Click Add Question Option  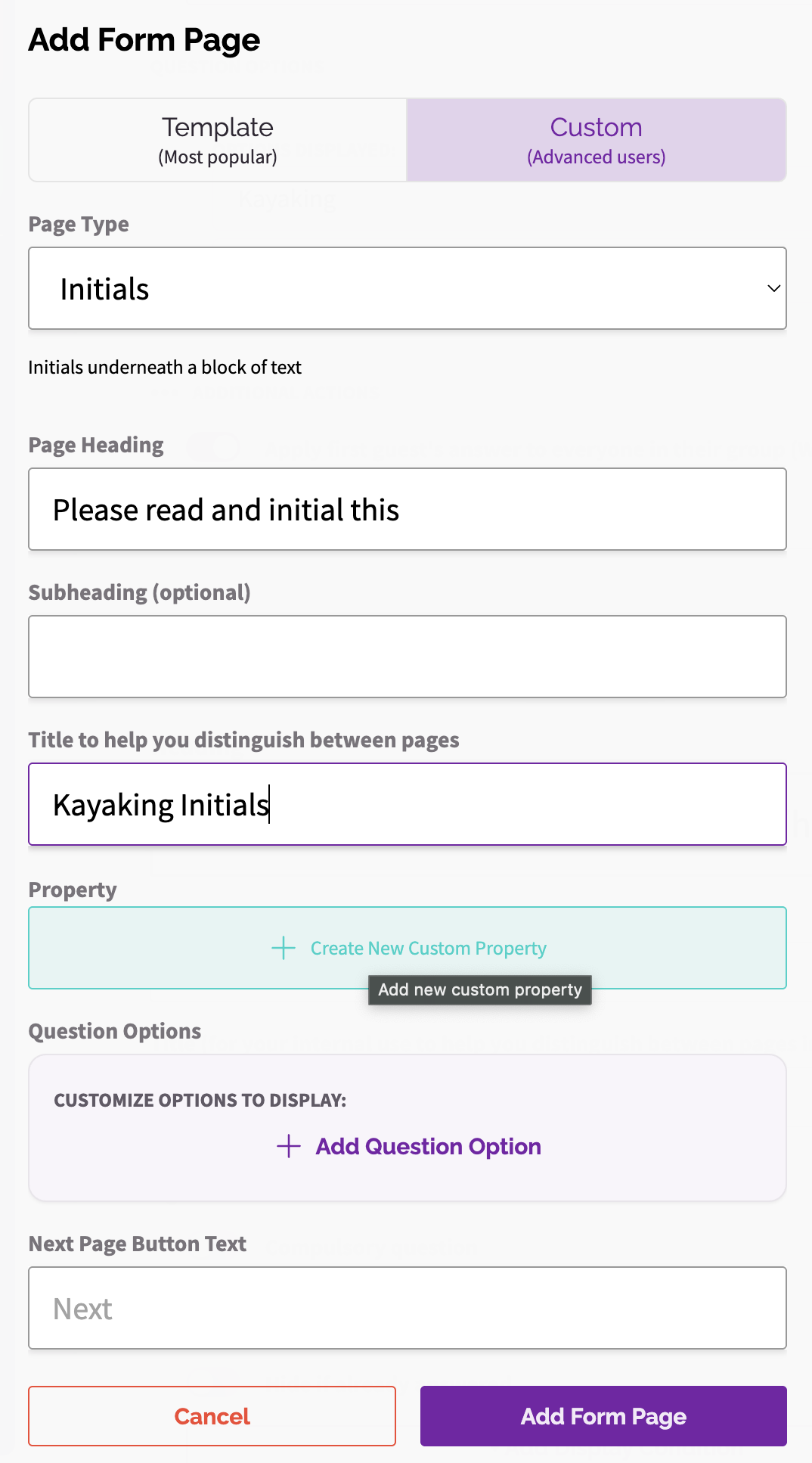(427, 1146)
